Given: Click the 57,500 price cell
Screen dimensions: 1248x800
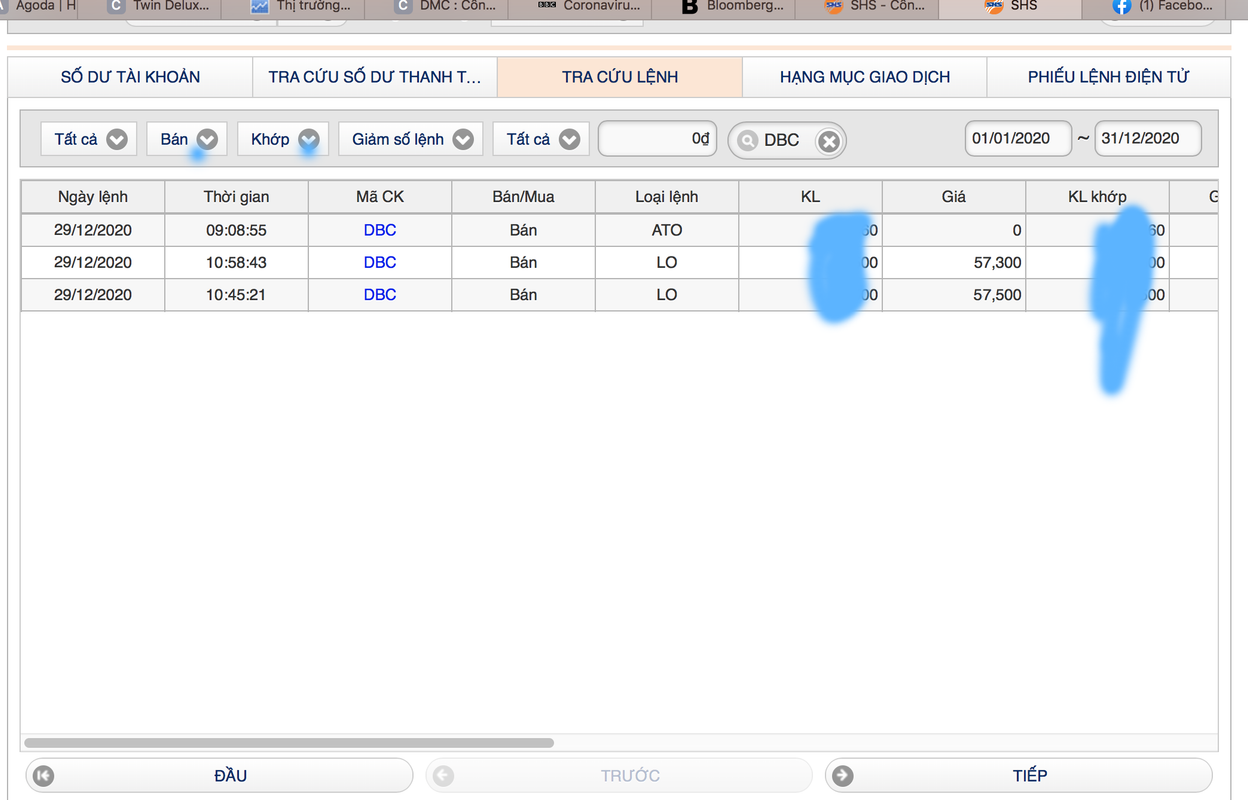Looking at the screenshot, I should [954, 294].
